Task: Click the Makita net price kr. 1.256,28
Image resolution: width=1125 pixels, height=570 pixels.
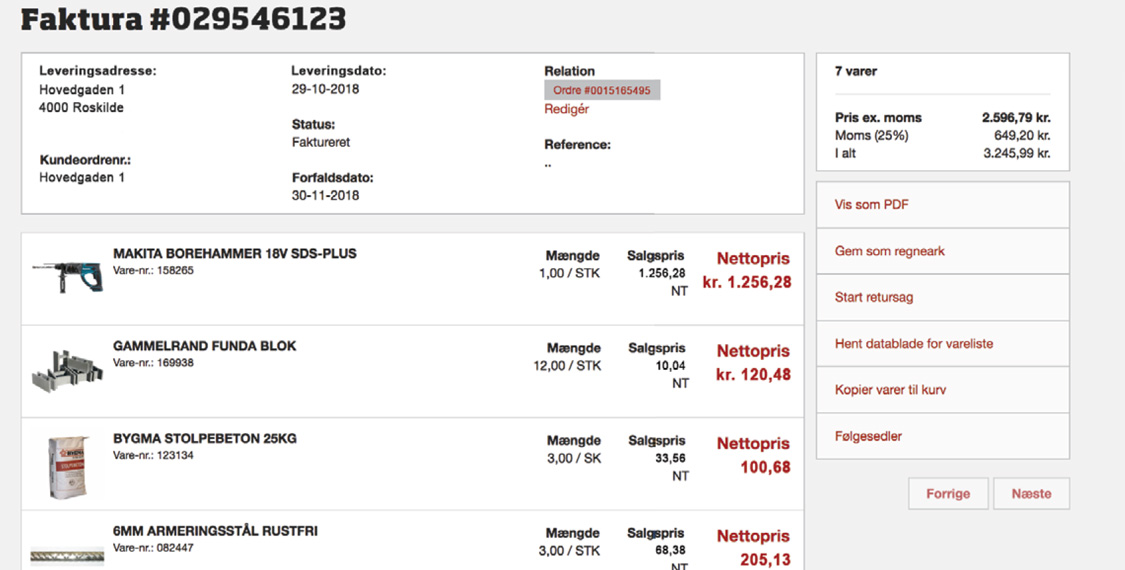Action: point(746,282)
